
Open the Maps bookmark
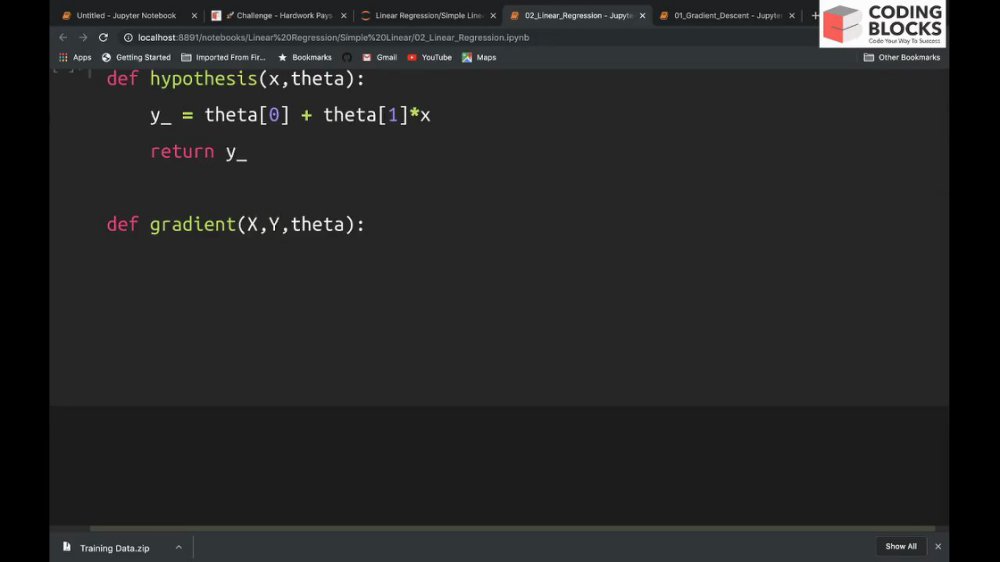point(479,57)
